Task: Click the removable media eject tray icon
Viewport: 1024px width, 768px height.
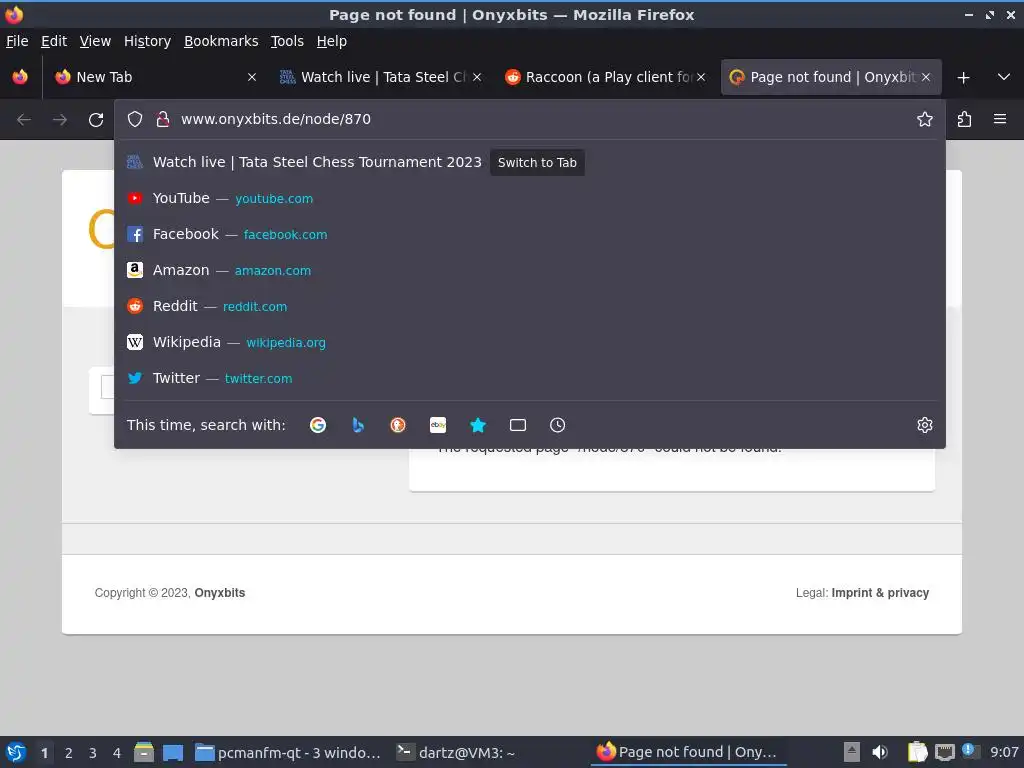Action: click(x=852, y=752)
